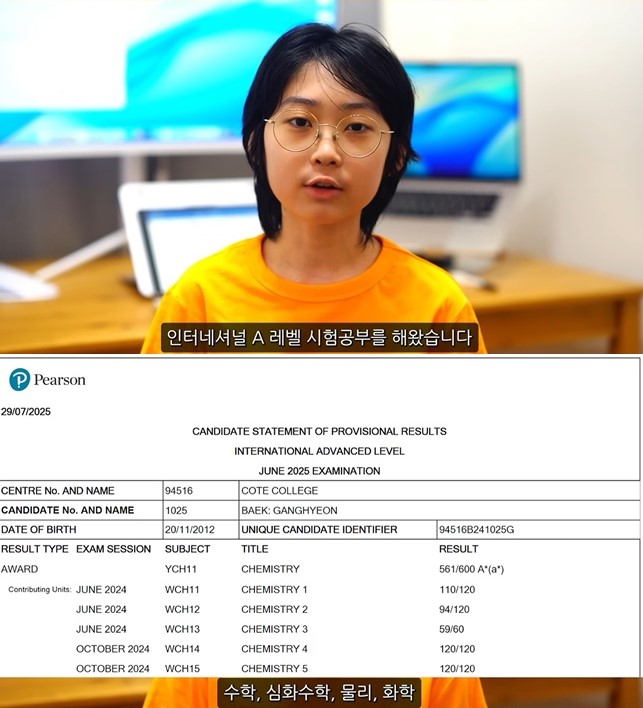Click the 59/60 unit result

tap(454, 629)
